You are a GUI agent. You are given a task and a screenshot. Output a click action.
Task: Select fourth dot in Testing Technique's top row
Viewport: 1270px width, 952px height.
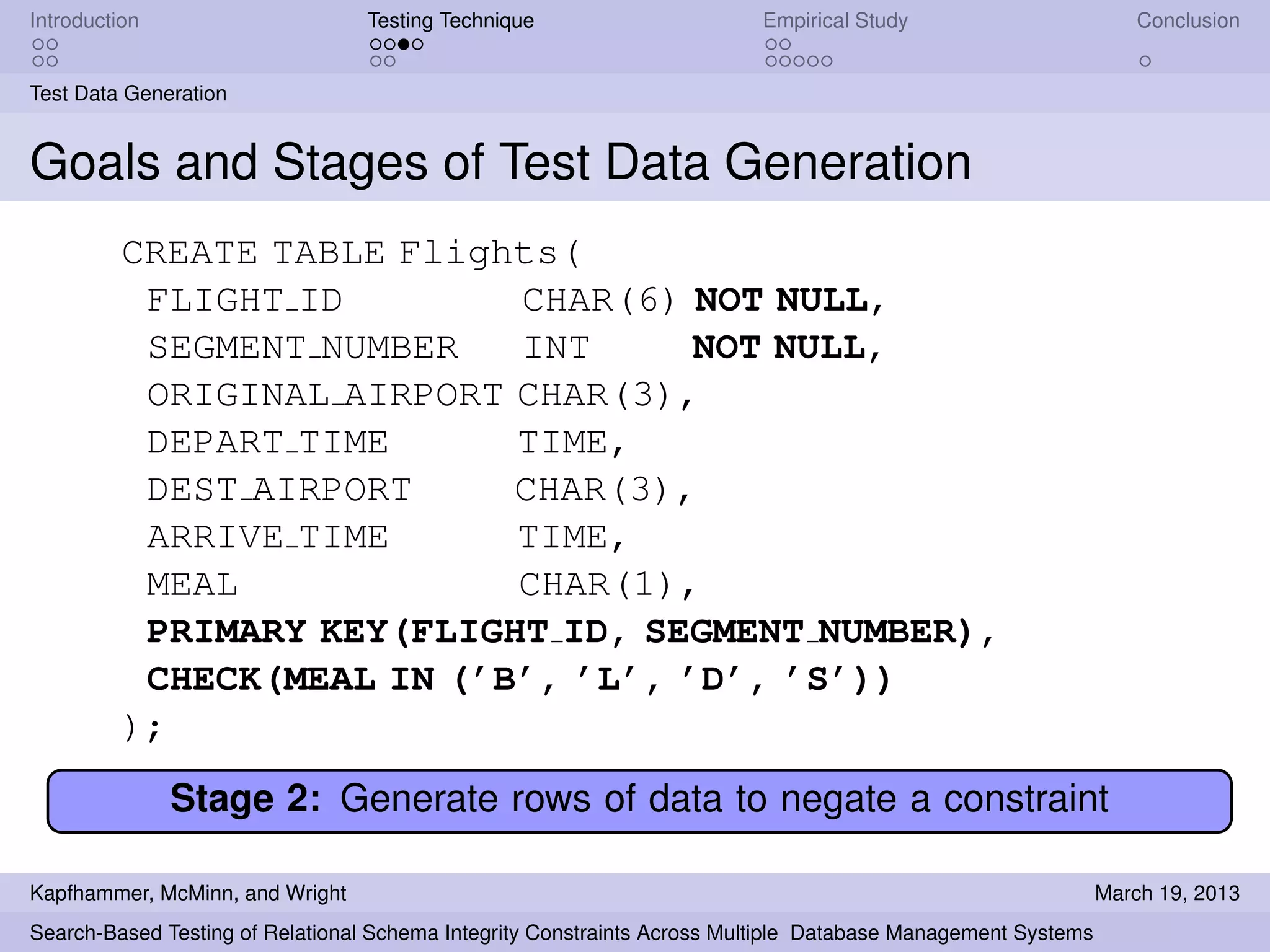pos(418,45)
